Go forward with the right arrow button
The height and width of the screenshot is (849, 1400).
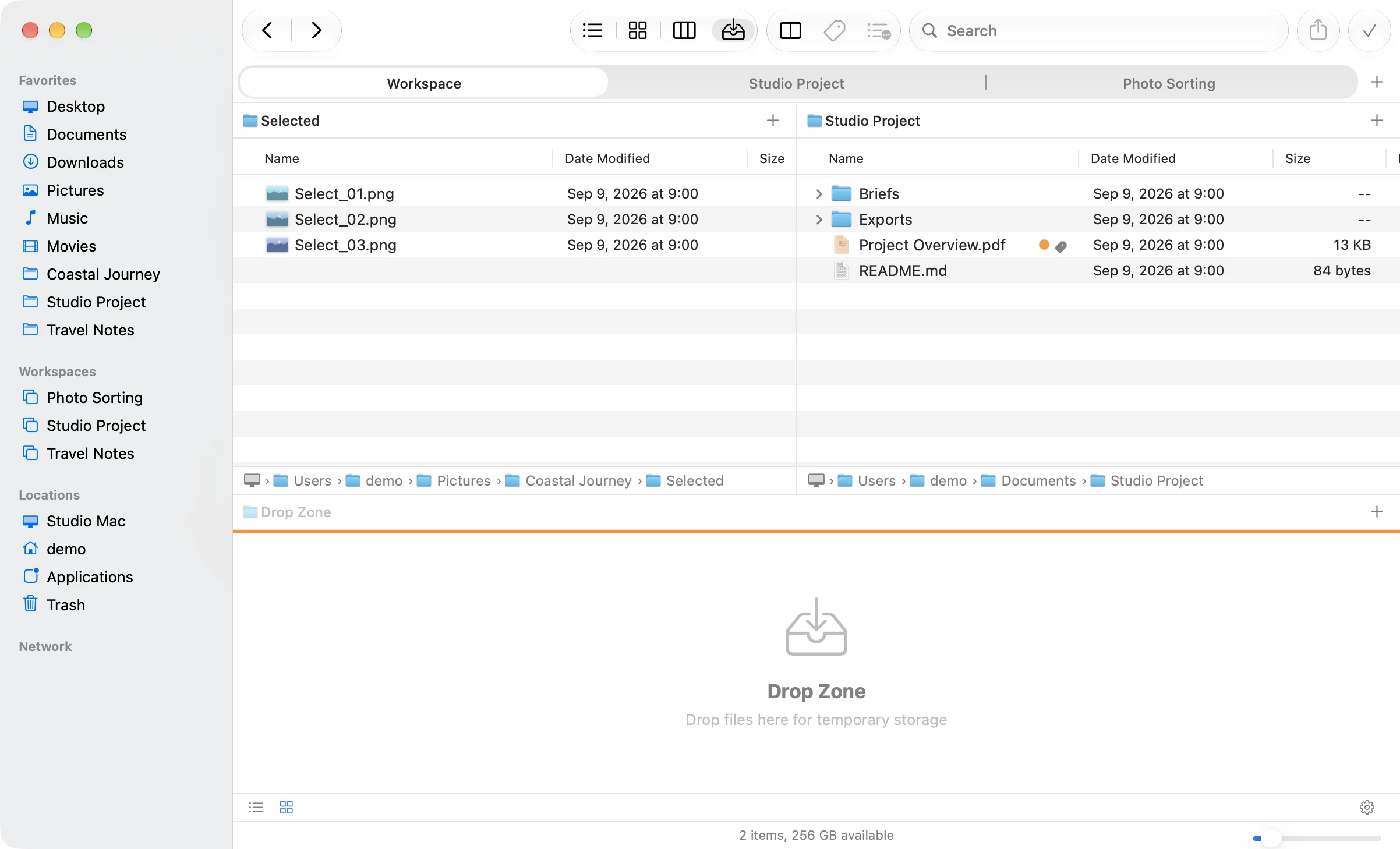pyautogui.click(x=316, y=30)
